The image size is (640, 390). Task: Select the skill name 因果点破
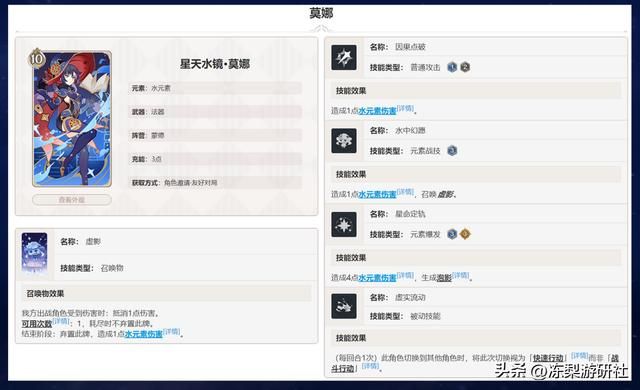click(x=410, y=47)
